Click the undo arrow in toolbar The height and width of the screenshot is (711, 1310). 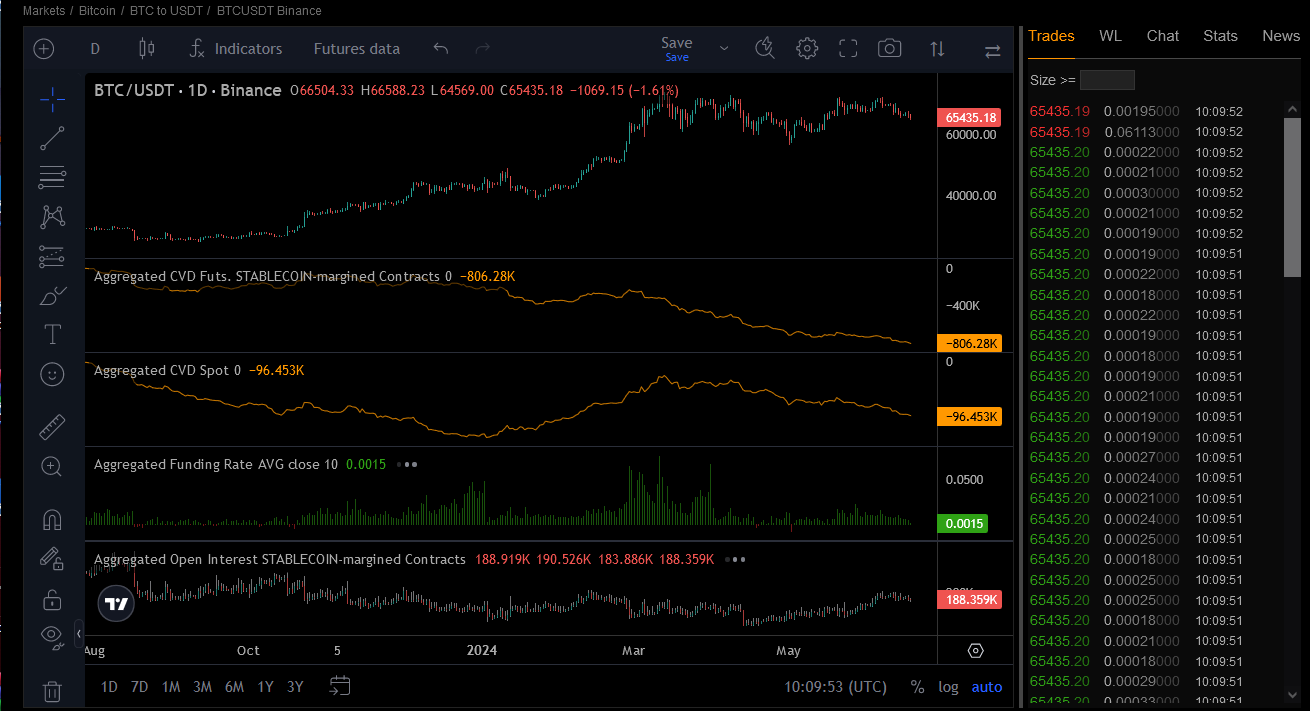(441, 49)
